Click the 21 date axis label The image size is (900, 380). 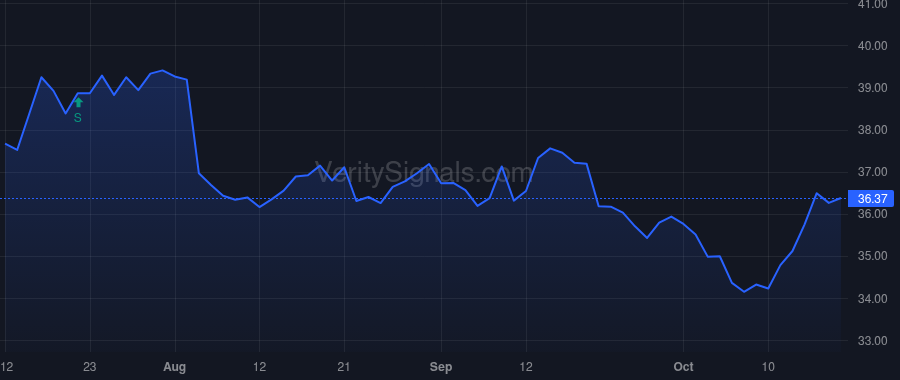point(344,367)
